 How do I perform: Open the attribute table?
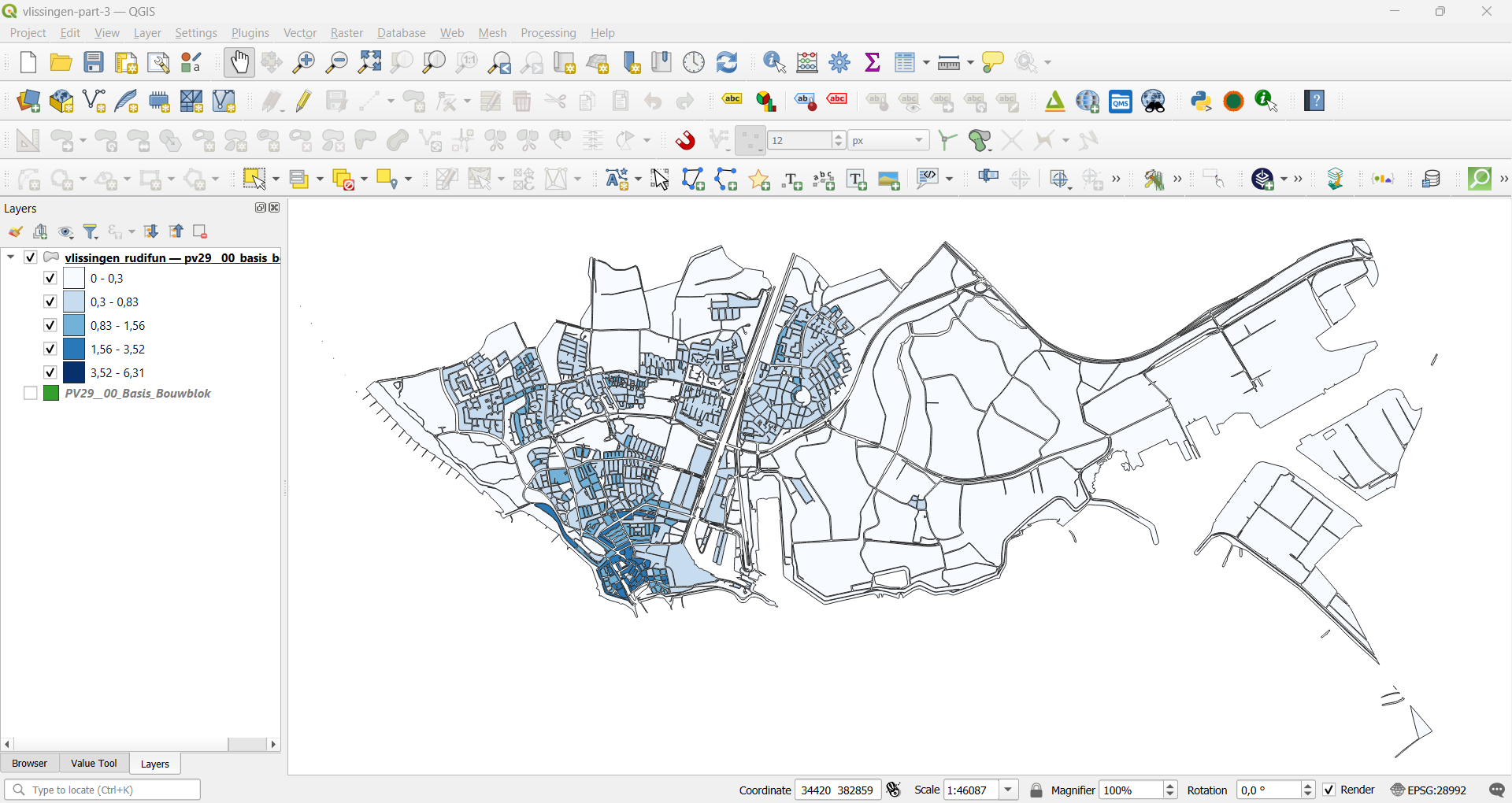905,62
